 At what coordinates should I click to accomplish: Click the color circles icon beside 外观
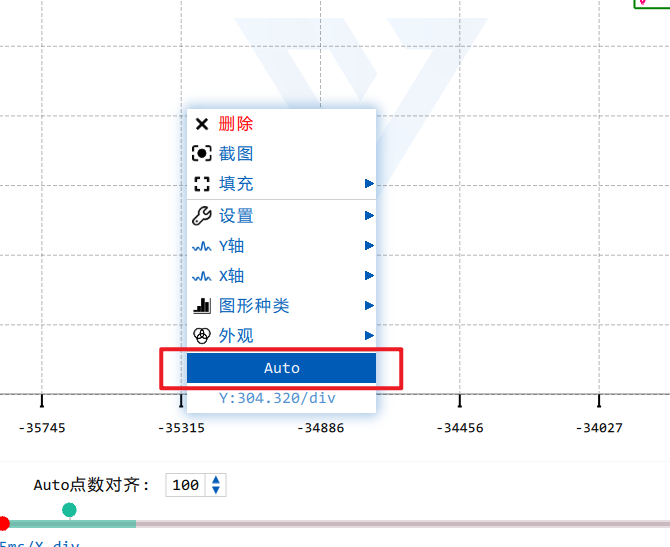click(202, 336)
